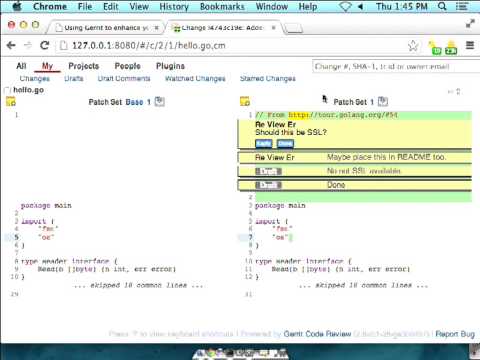Click the yellow comment icon above the Patch Set 1 pane

pos(245,101)
